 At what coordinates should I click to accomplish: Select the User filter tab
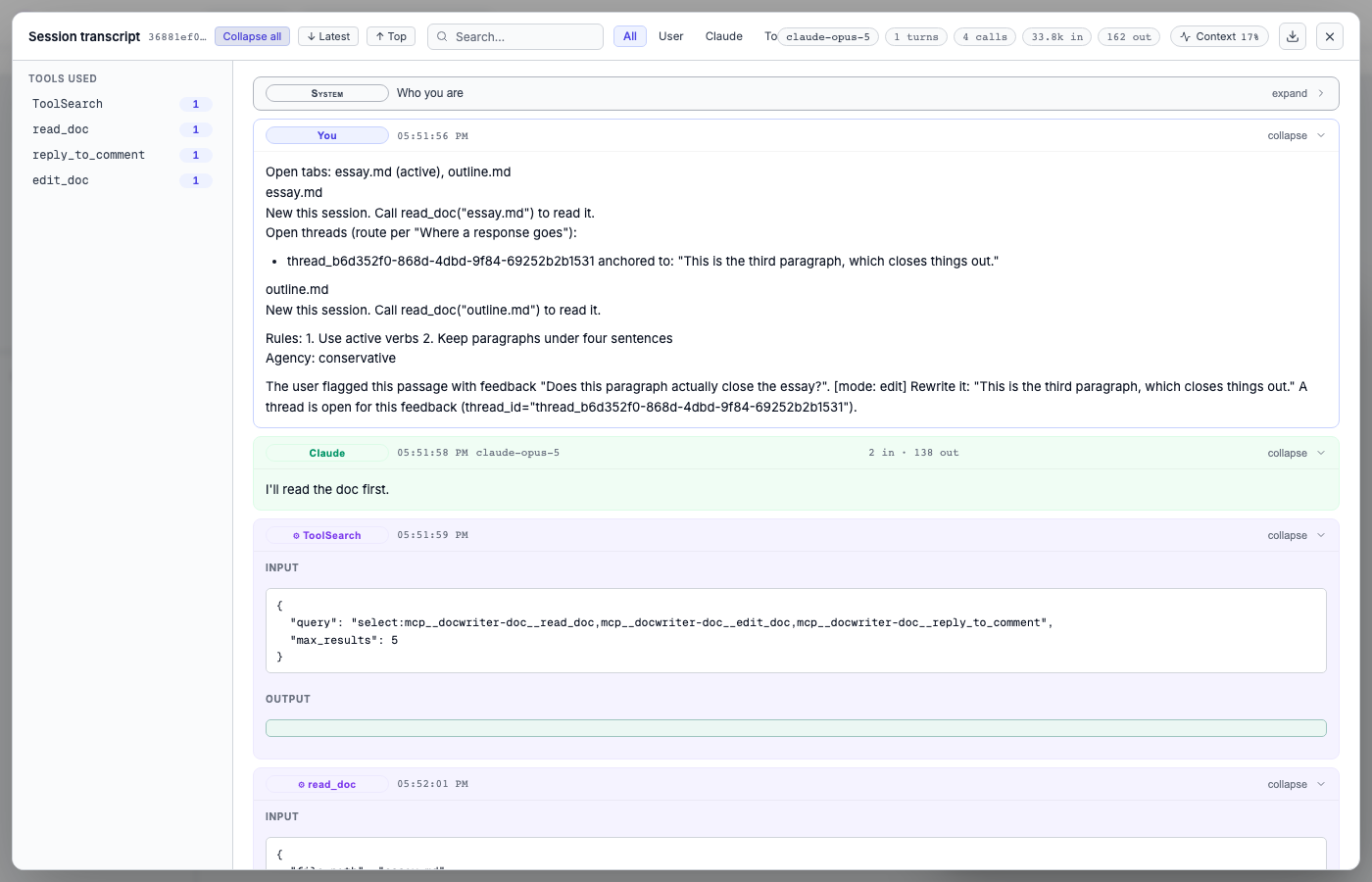671,36
